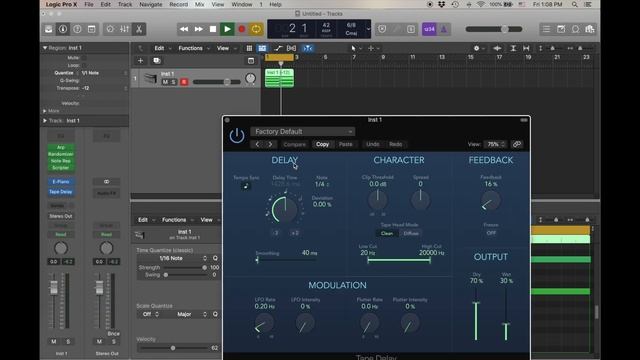640x360 pixels.
Task: Open Smart Controls button in control bar
Action: (110, 29)
